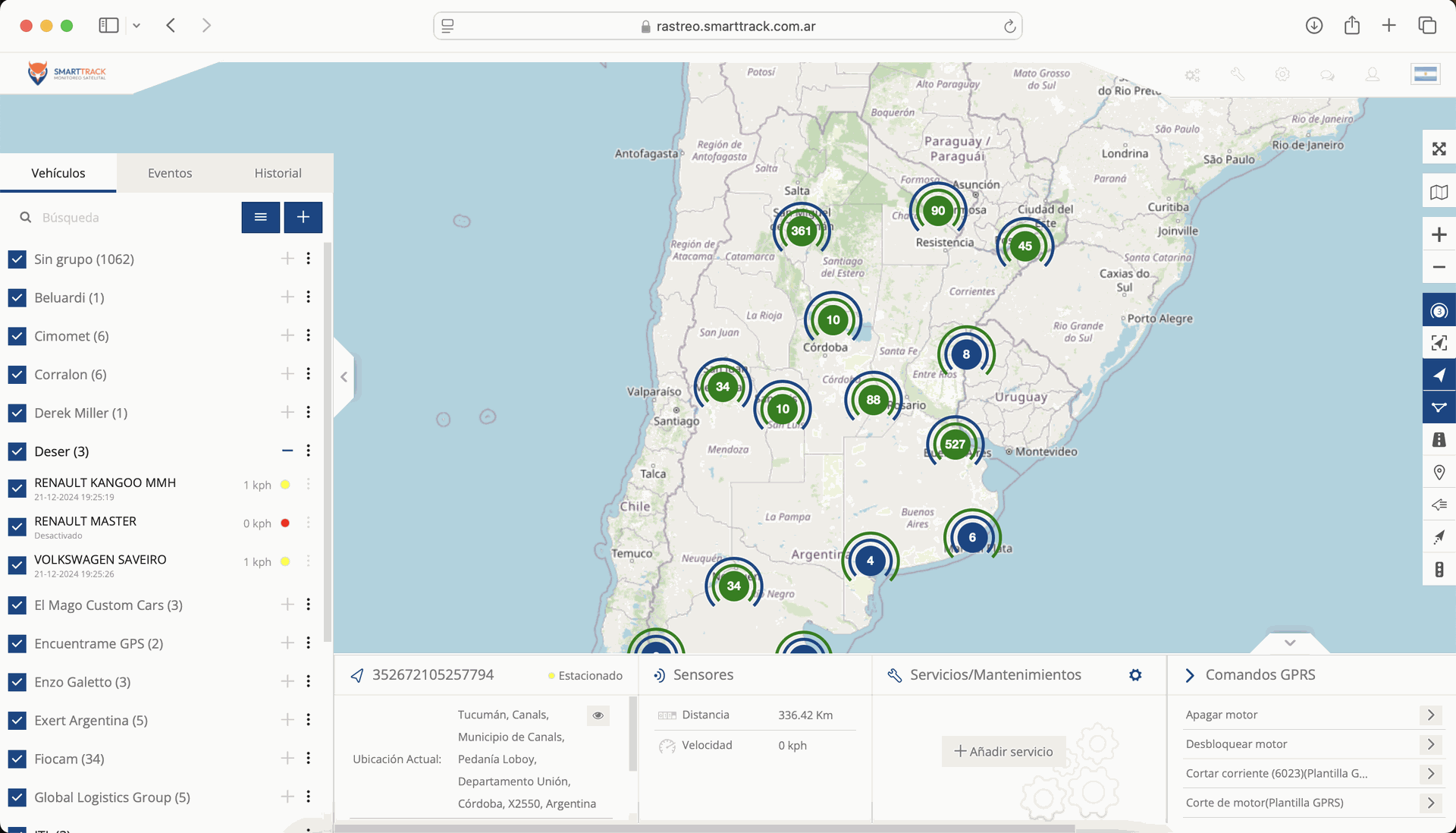1456x833 pixels.
Task: Toggle the eye icon beside Ubicación Actual
Action: point(598,715)
